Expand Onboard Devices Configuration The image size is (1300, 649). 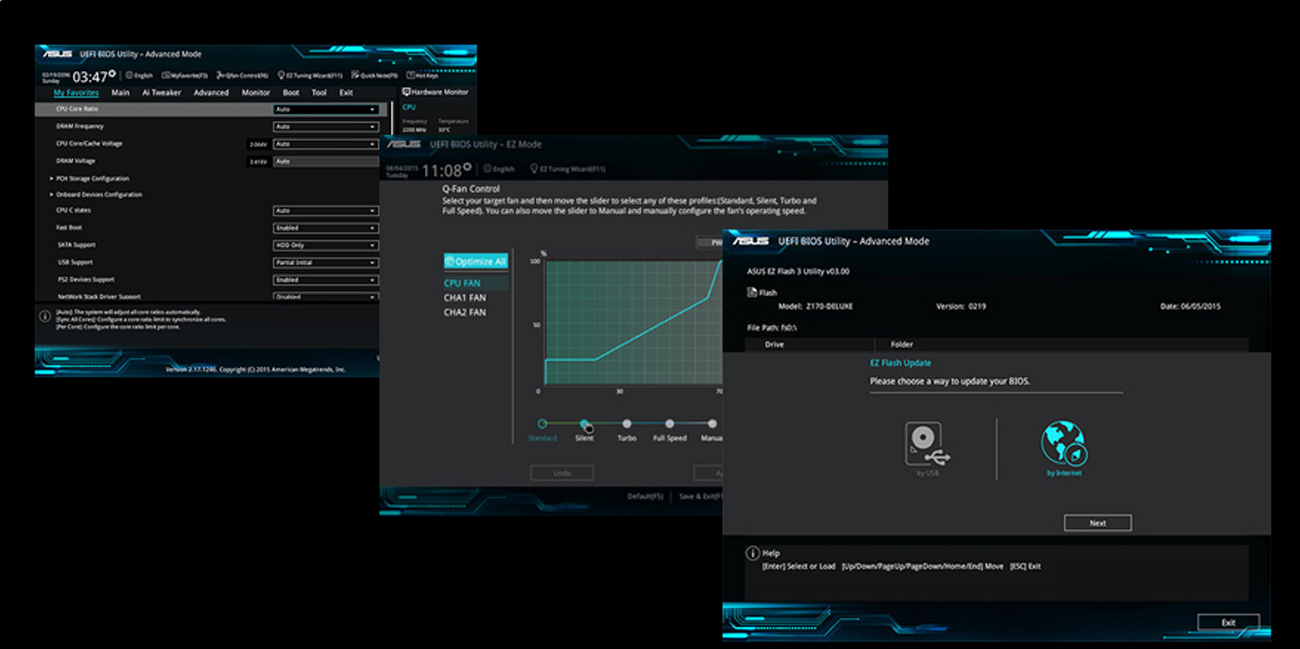pos(96,194)
